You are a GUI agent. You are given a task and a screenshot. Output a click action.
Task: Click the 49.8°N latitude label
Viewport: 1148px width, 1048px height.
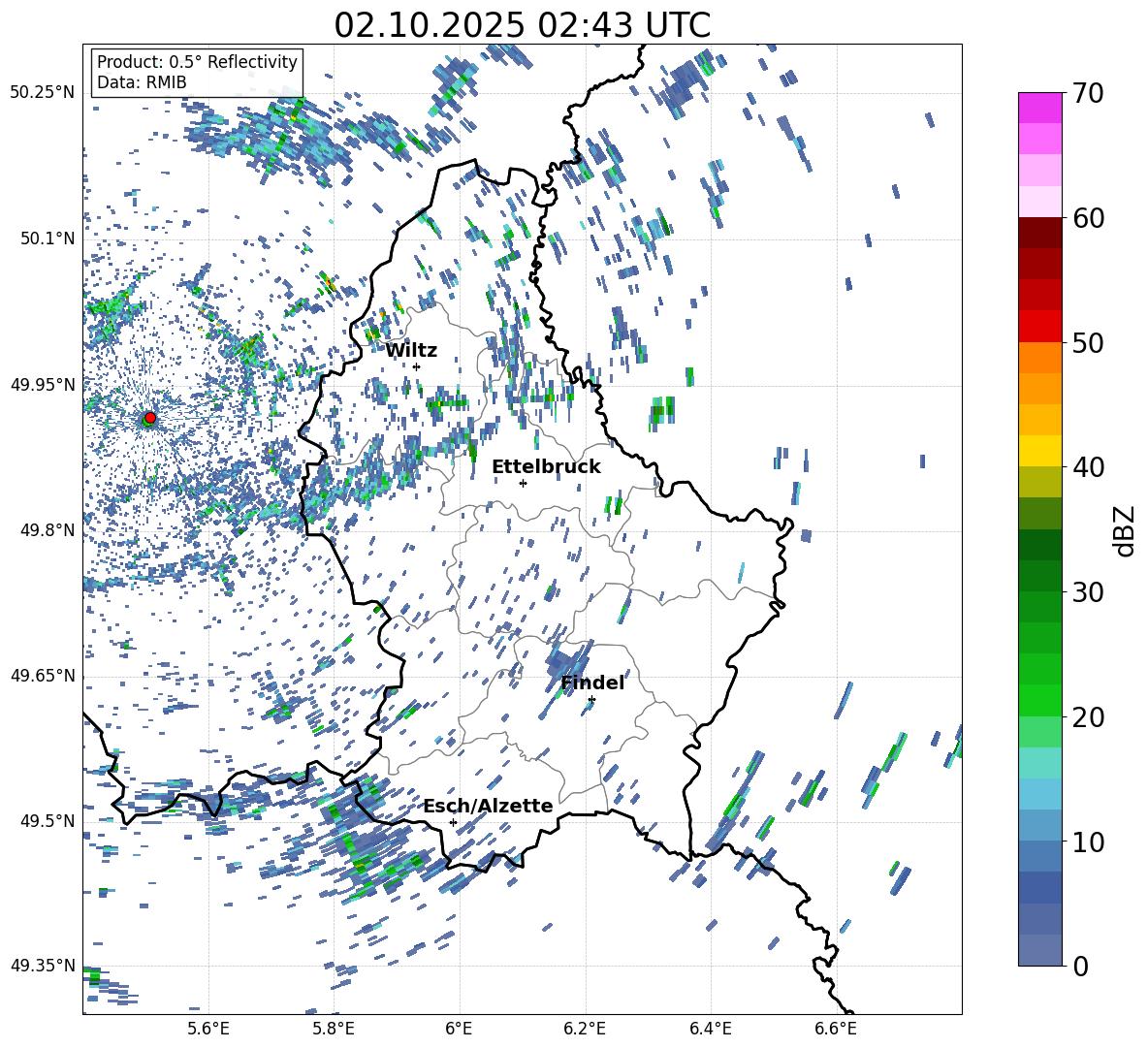(x=47, y=529)
